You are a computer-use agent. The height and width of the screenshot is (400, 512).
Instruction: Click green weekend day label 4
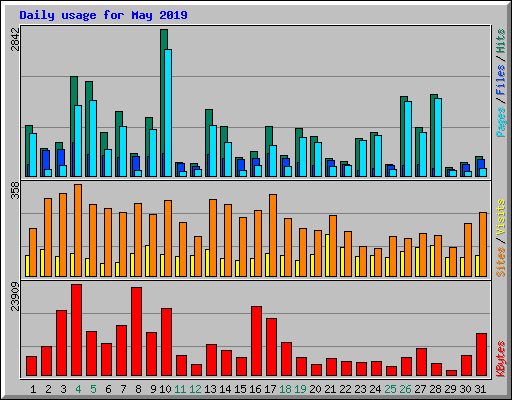coord(78,389)
